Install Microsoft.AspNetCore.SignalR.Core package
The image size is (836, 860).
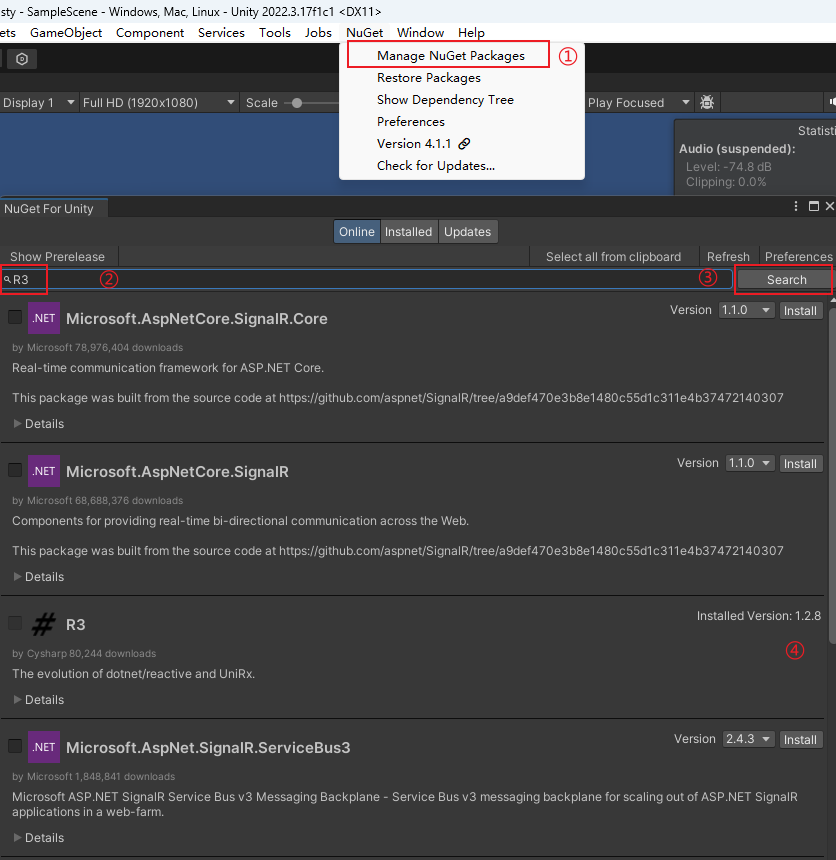(800, 310)
